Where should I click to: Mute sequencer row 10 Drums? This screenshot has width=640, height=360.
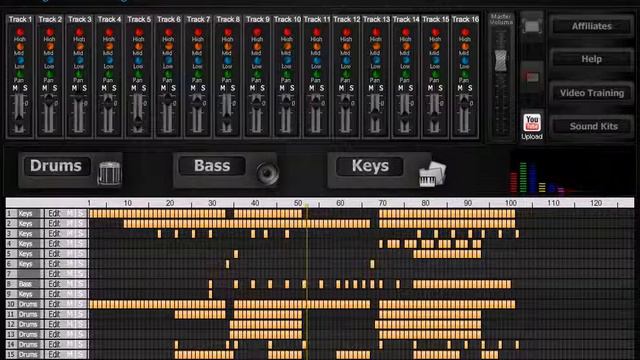[69, 304]
